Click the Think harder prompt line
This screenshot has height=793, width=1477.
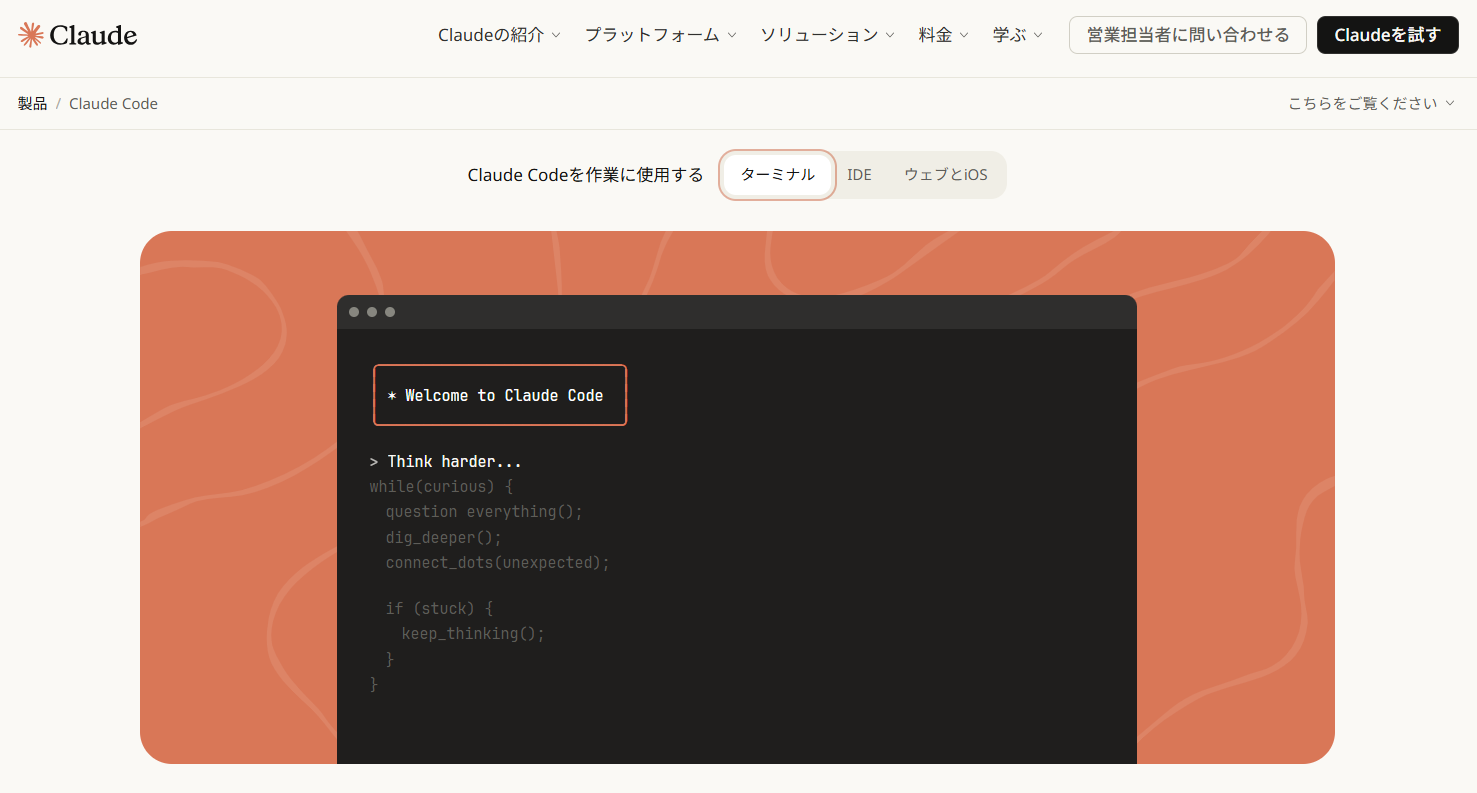[x=446, y=461]
